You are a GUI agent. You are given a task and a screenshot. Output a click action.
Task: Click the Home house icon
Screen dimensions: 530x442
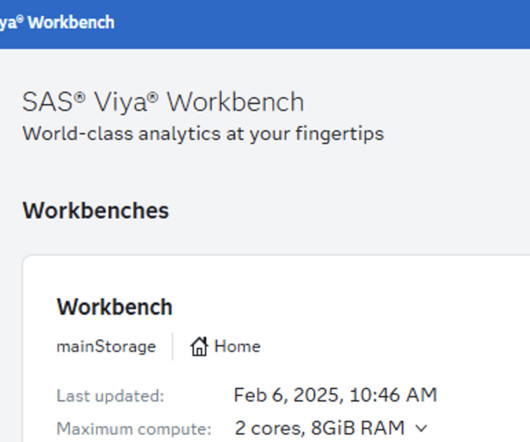(199, 346)
